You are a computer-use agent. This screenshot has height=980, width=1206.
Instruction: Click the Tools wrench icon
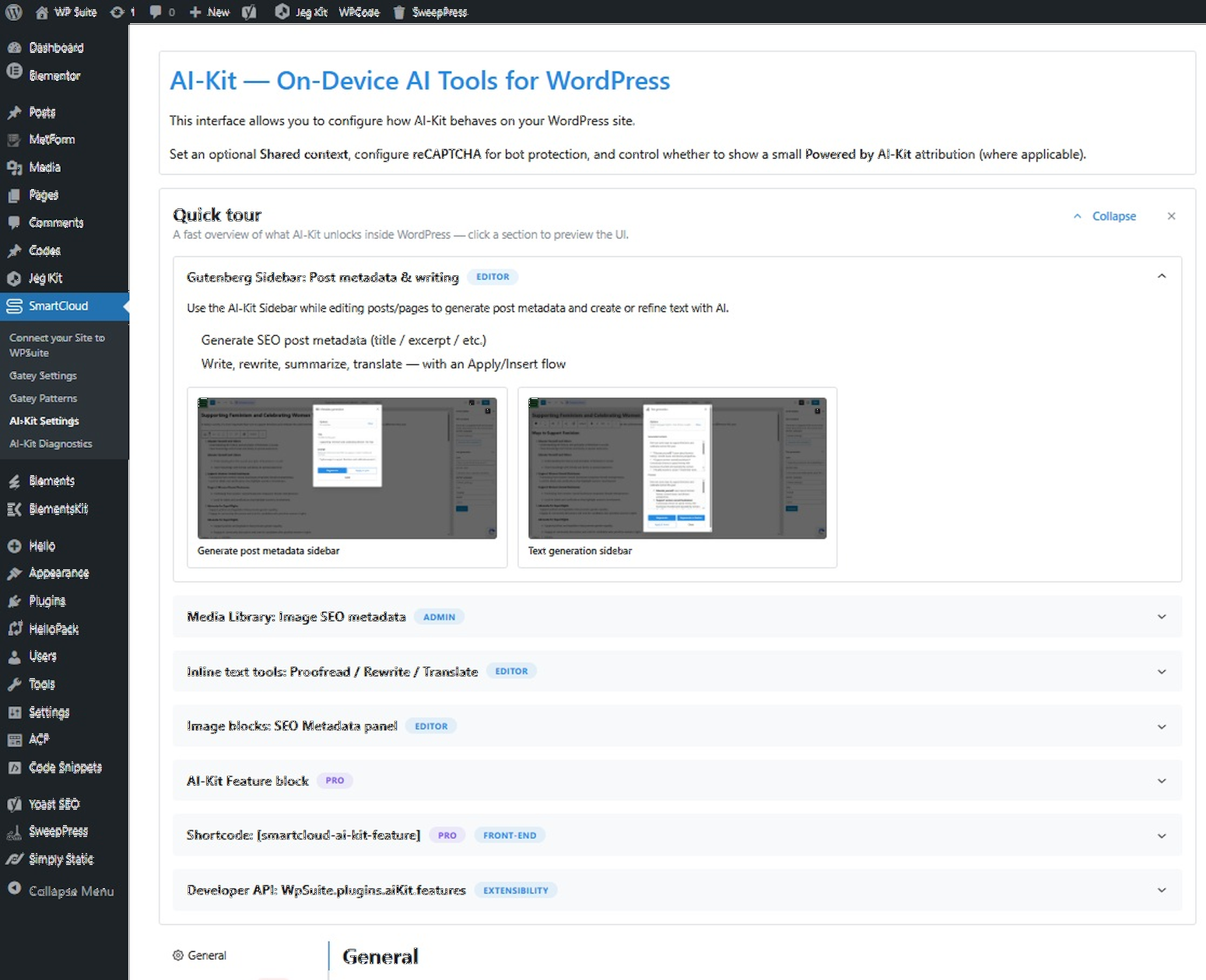tap(14, 684)
